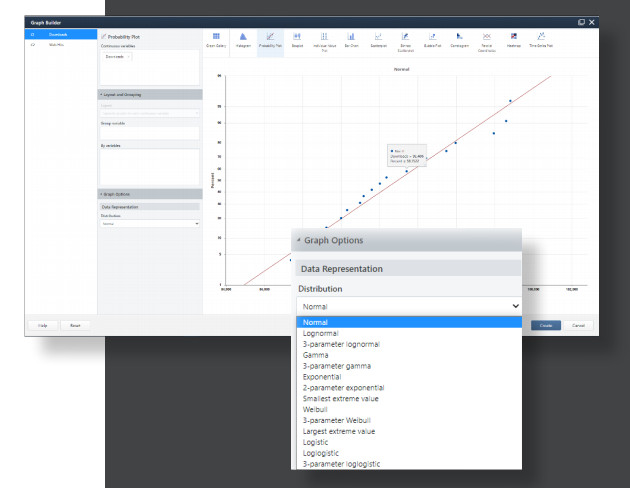Click the Cancel button
Viewport: 630px width, 488px height.
(578, 325)
